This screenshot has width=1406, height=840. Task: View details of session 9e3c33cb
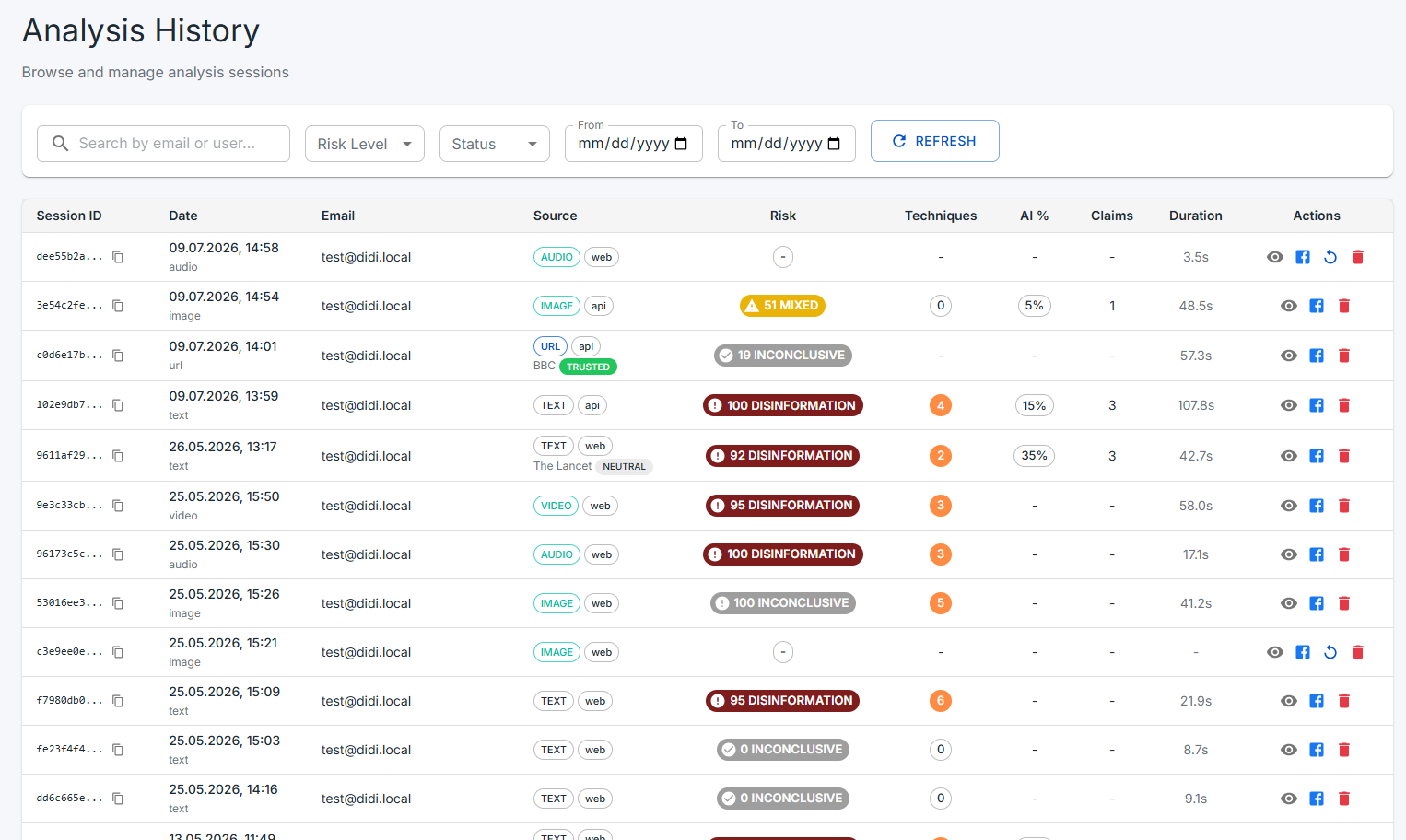tap(1289, 506)
